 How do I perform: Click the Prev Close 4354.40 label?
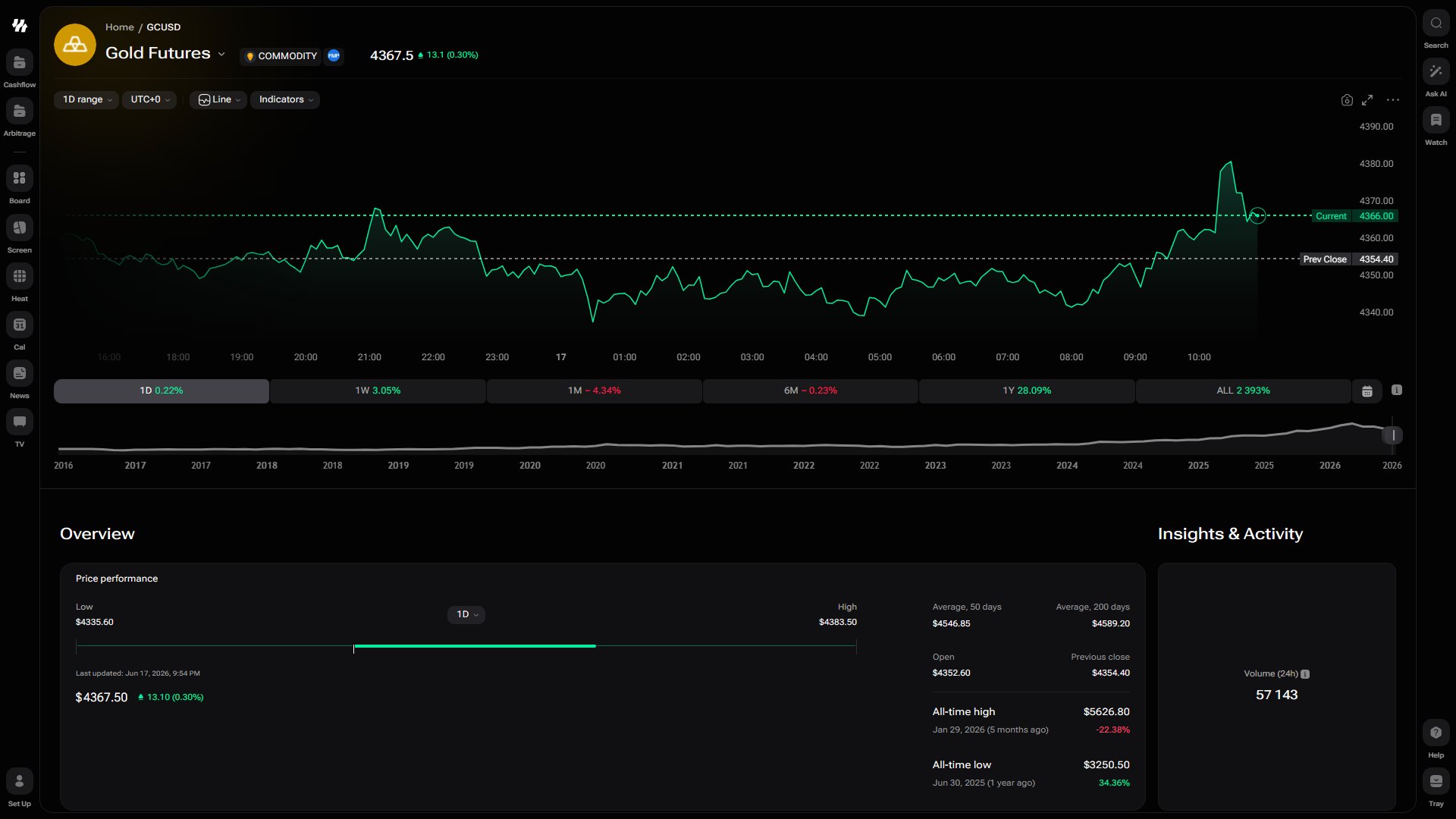(1349, 259)
